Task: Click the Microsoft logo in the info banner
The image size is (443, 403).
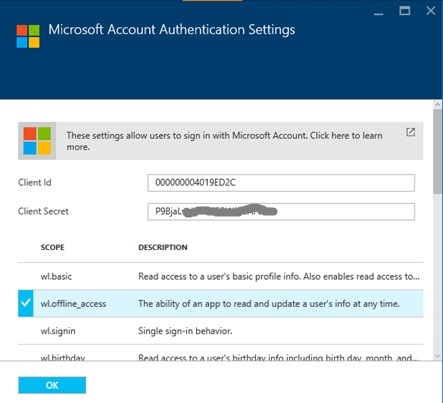Action: pyautogui.click(x=37, y=141)
